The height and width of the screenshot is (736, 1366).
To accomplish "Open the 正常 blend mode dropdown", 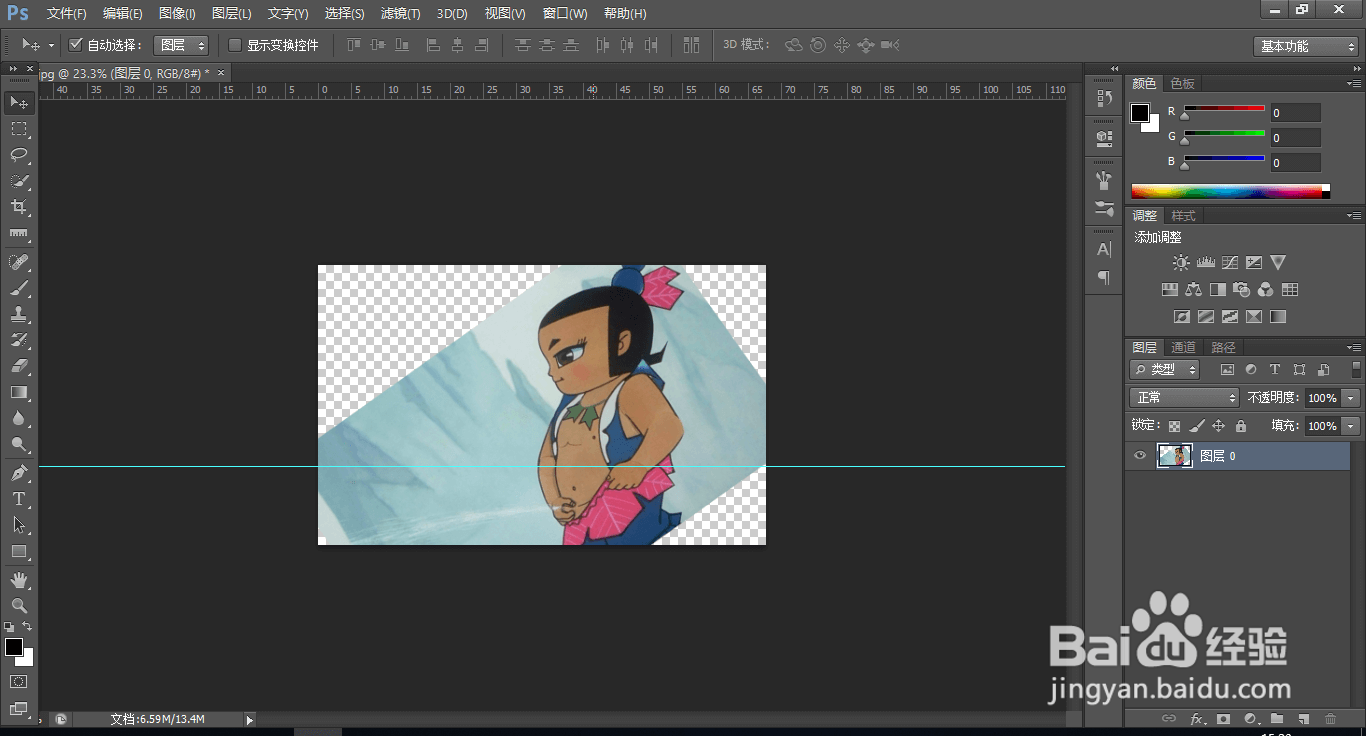I will click(x=1185, y=398).
